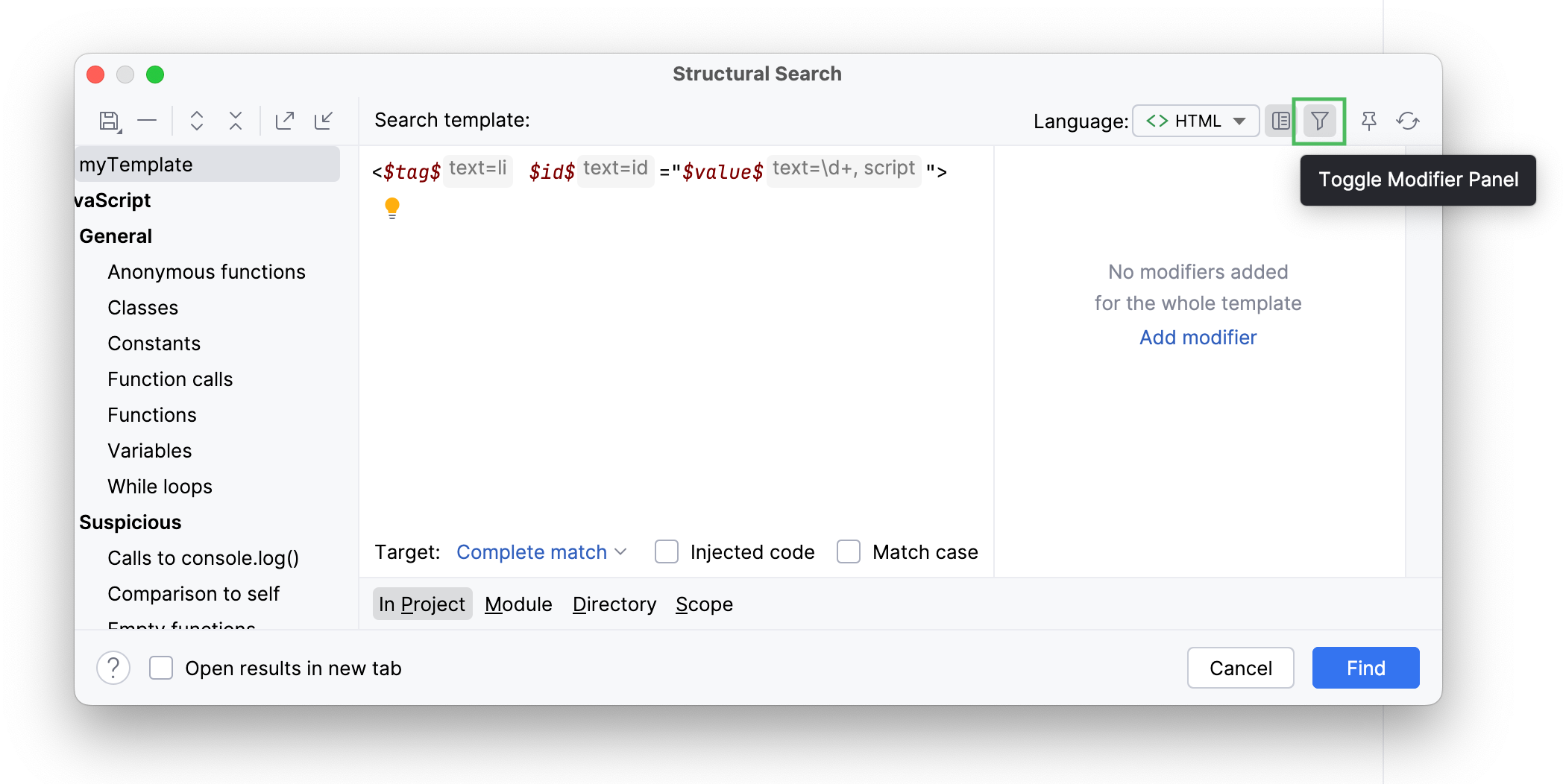Open the Language HTML dropdown
The height and width of the screenshot is (784, 1563).
[x=1195, y=121]
